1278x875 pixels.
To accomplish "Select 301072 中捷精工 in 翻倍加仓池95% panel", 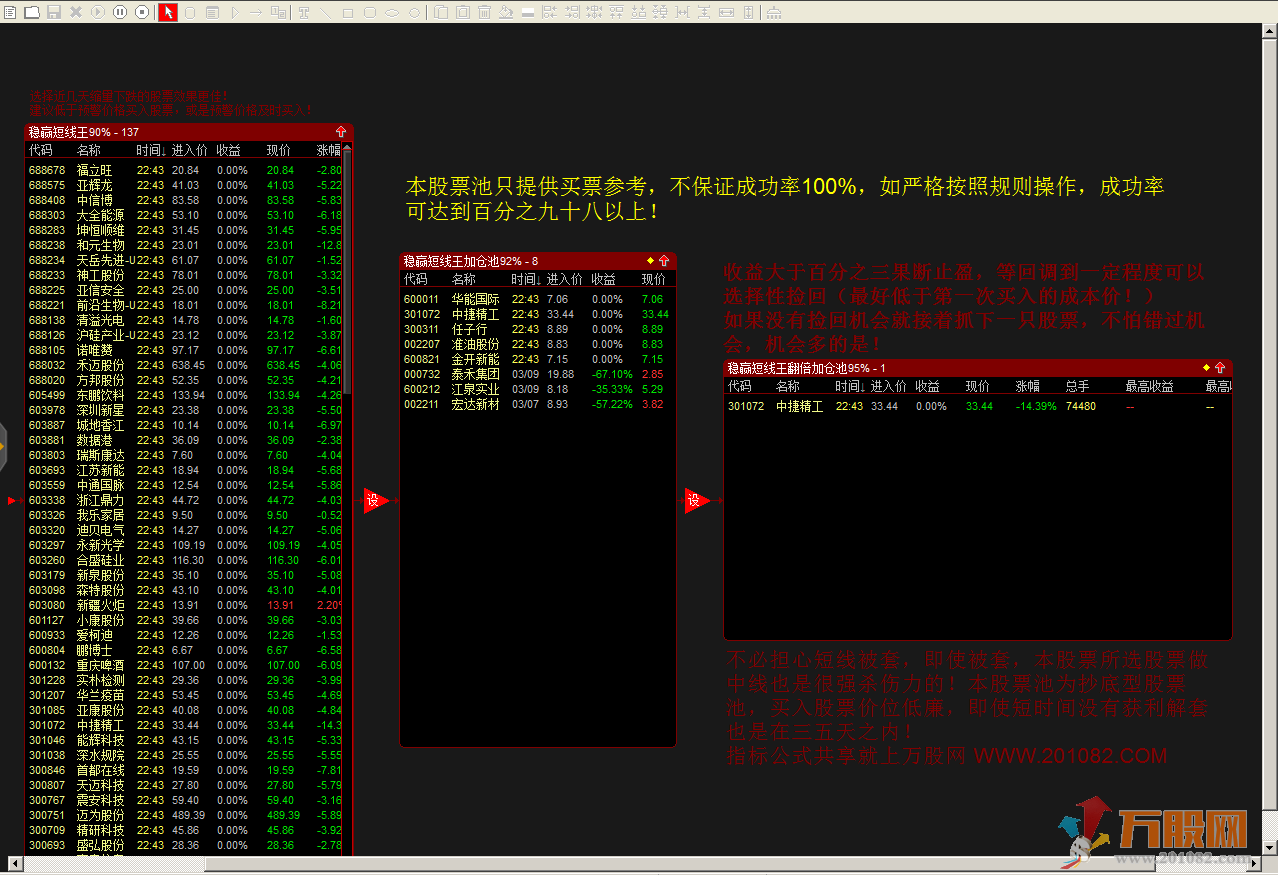I will [977, 406].
